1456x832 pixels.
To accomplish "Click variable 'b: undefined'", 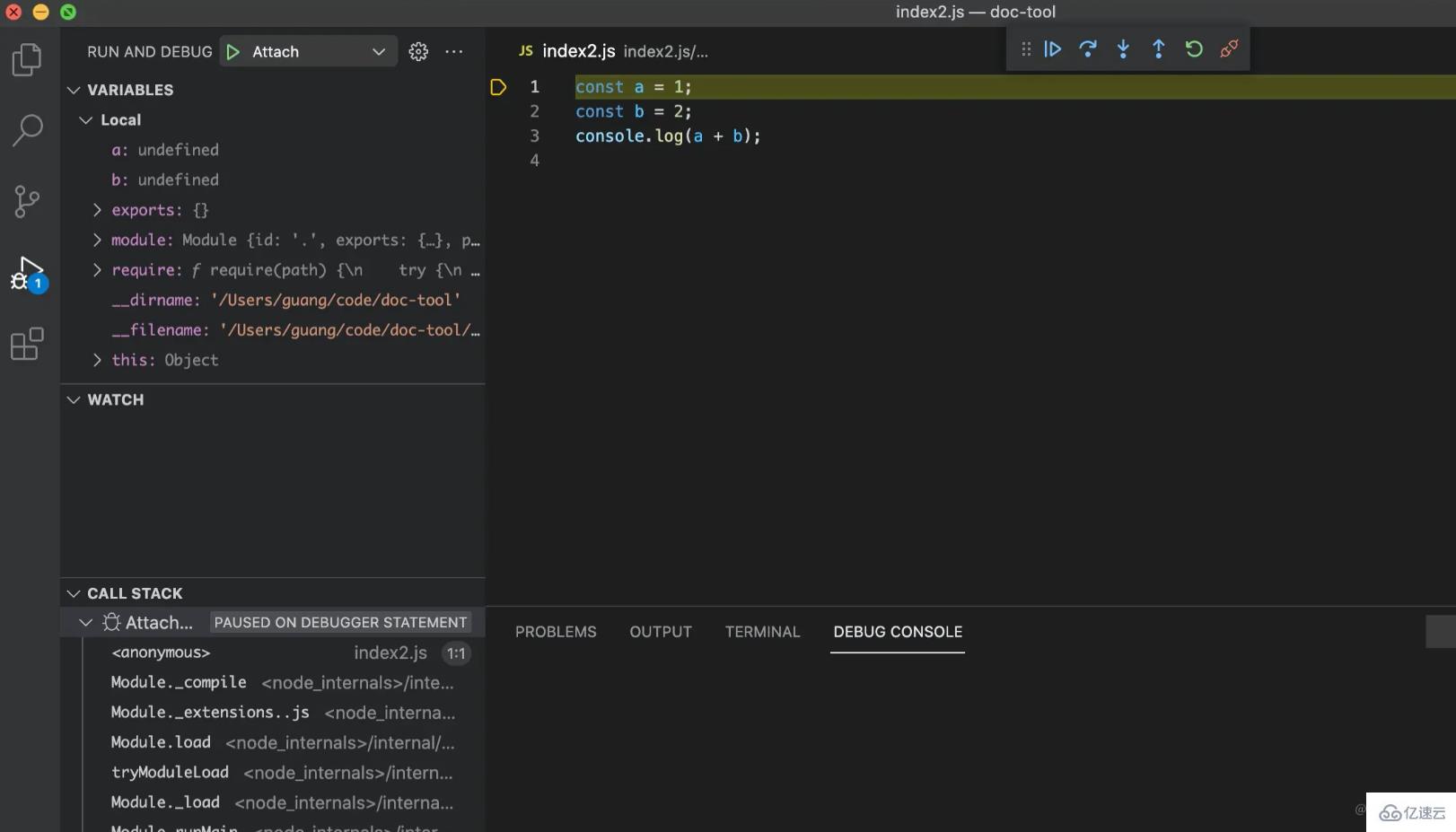I will tap(273, 180).
